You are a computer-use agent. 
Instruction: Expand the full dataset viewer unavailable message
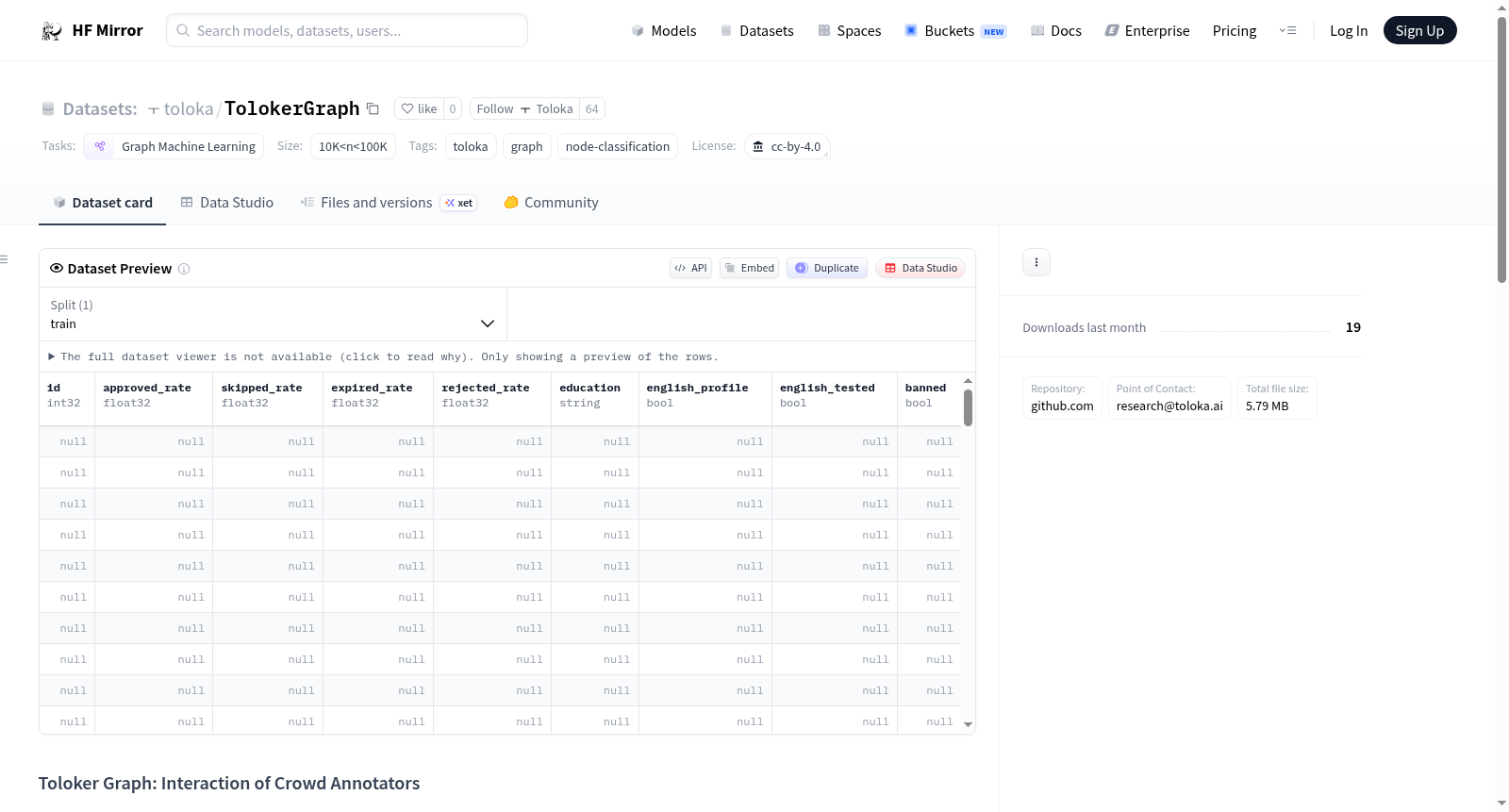(383, 356)
